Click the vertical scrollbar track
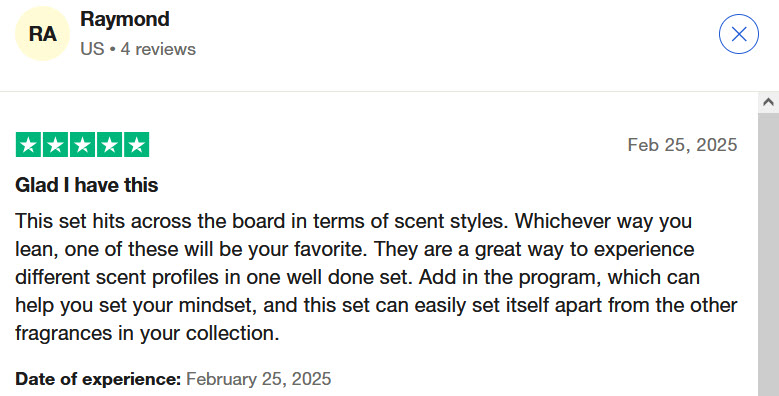Image resolution: width=779 pixels, height=396 pixels. (x=768, y=254)
